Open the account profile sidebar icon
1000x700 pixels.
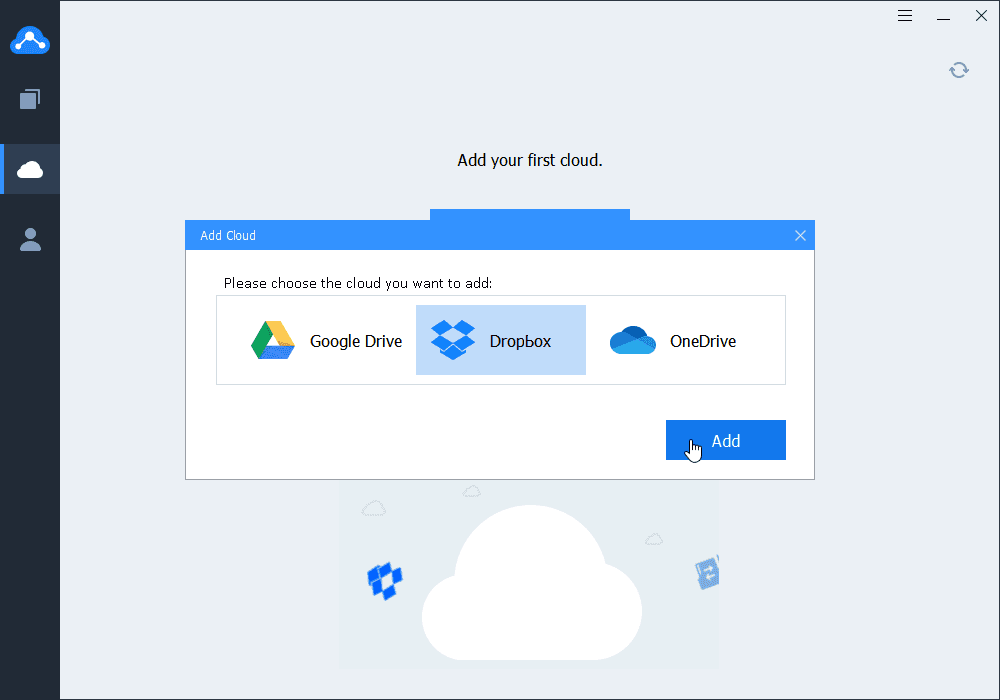pyautogui.click(x=30, y=240)
